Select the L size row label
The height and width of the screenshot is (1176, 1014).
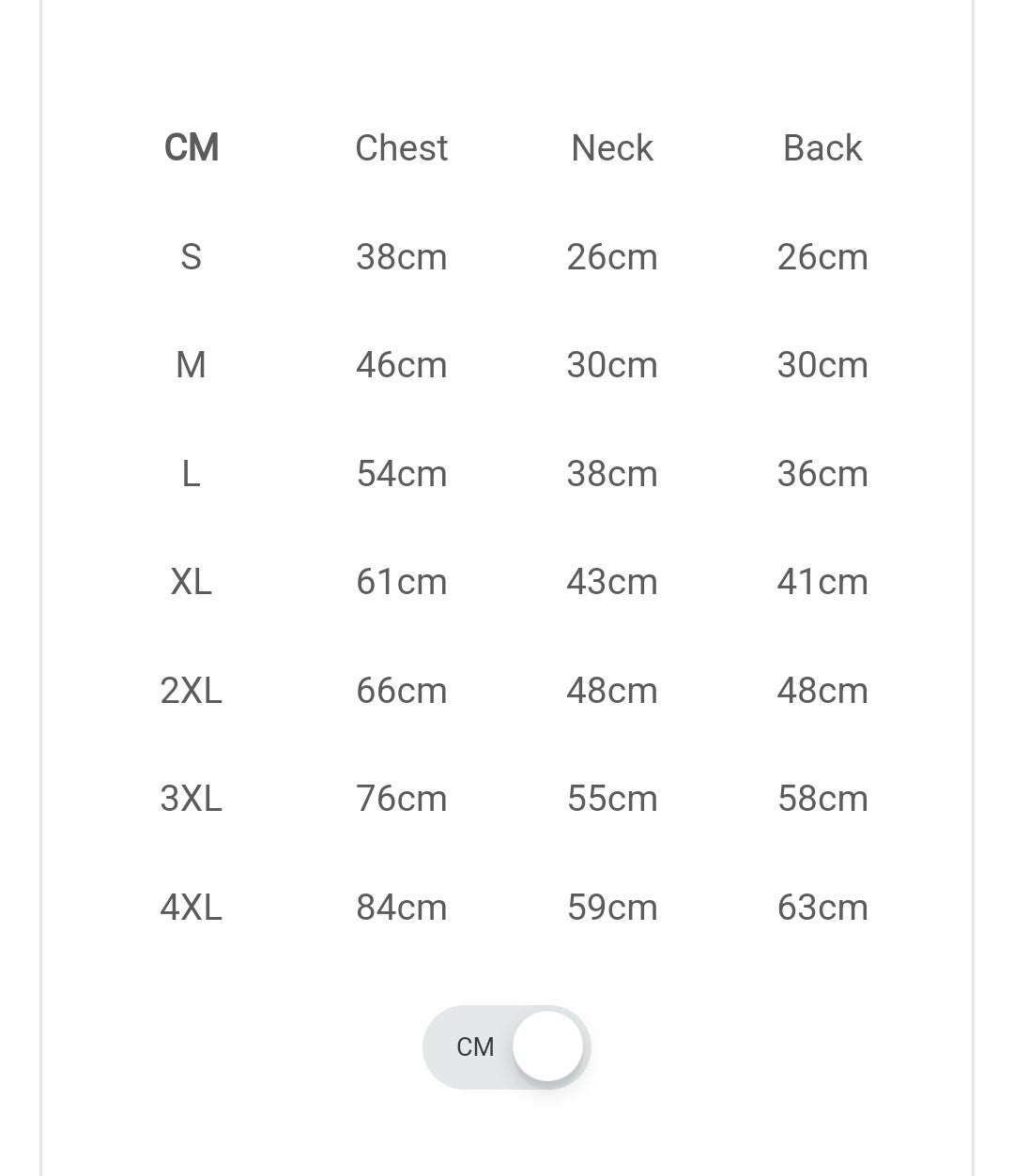click(191, 474)
